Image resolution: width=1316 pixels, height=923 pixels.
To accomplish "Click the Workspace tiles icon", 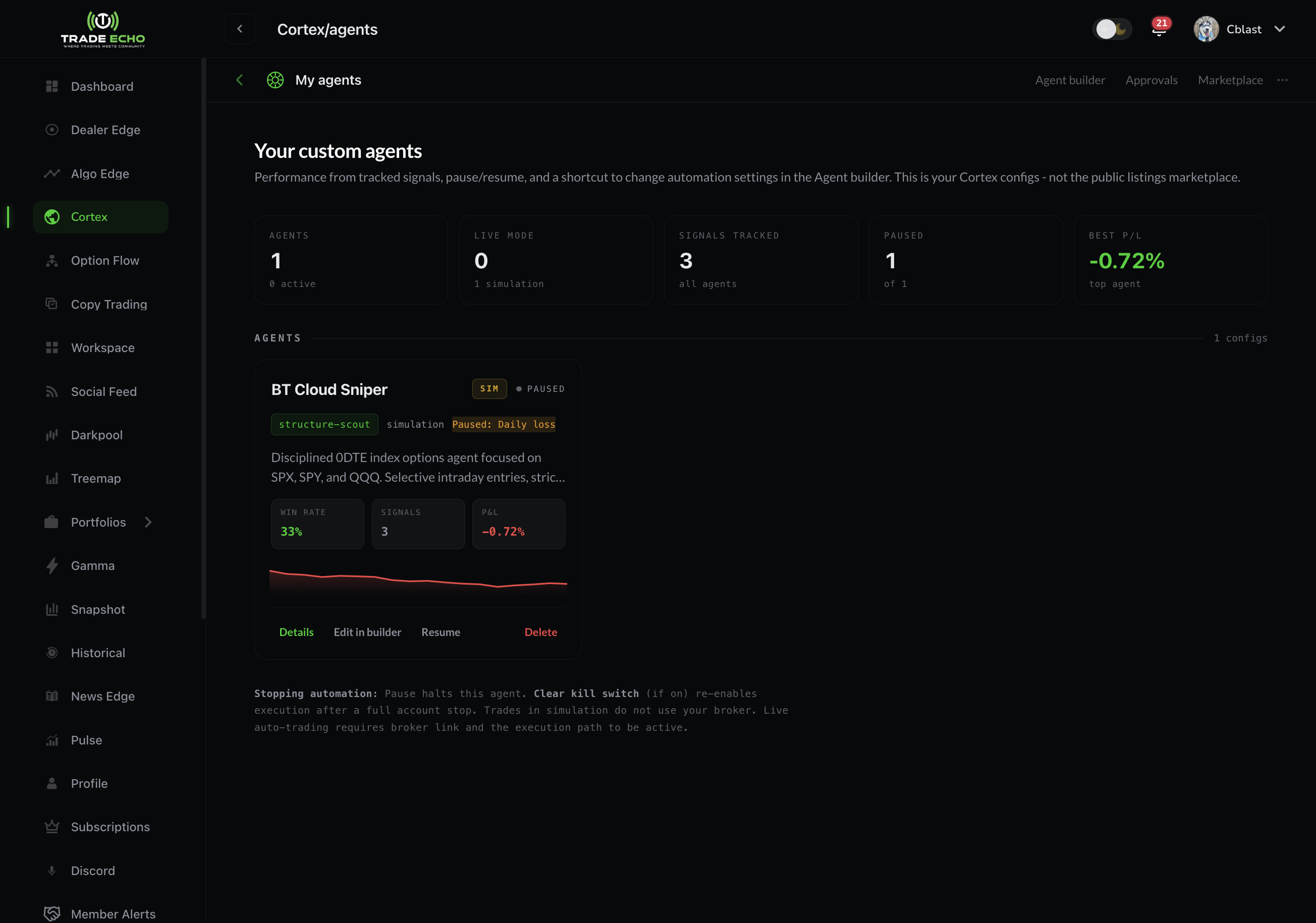I will coord(51,348).
